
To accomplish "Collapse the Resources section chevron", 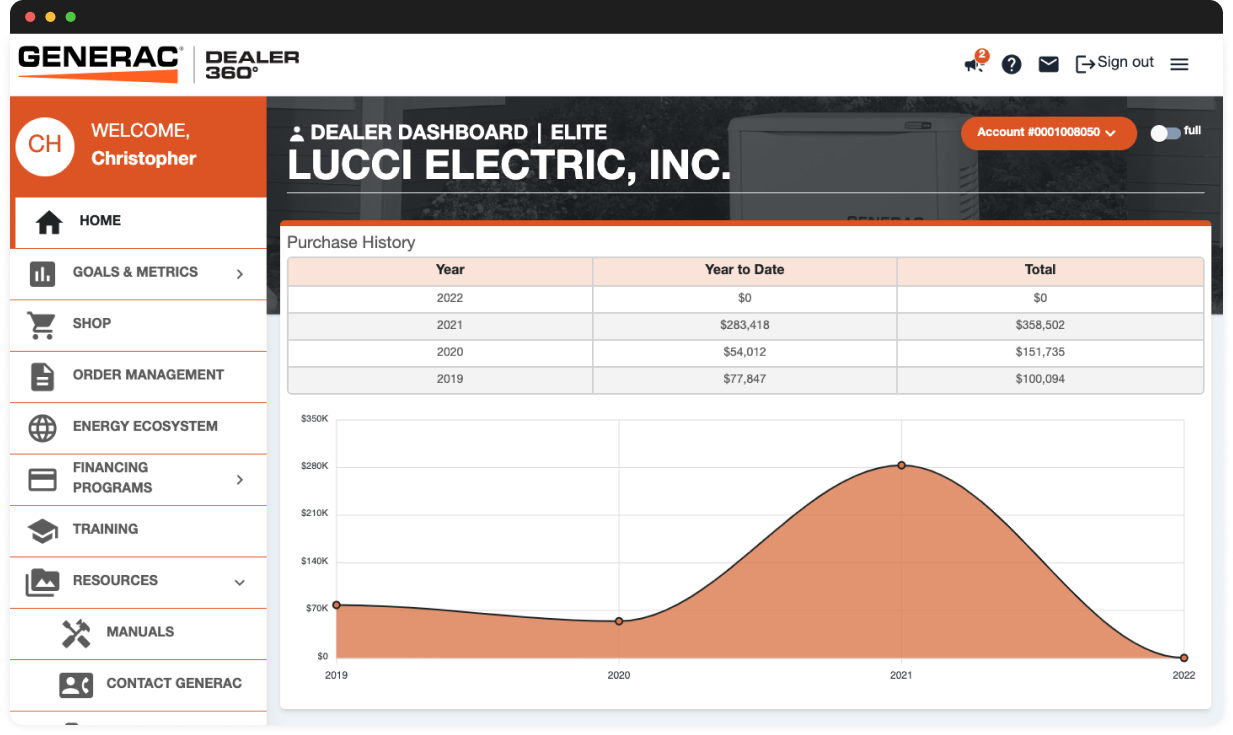I will (239, 581).
